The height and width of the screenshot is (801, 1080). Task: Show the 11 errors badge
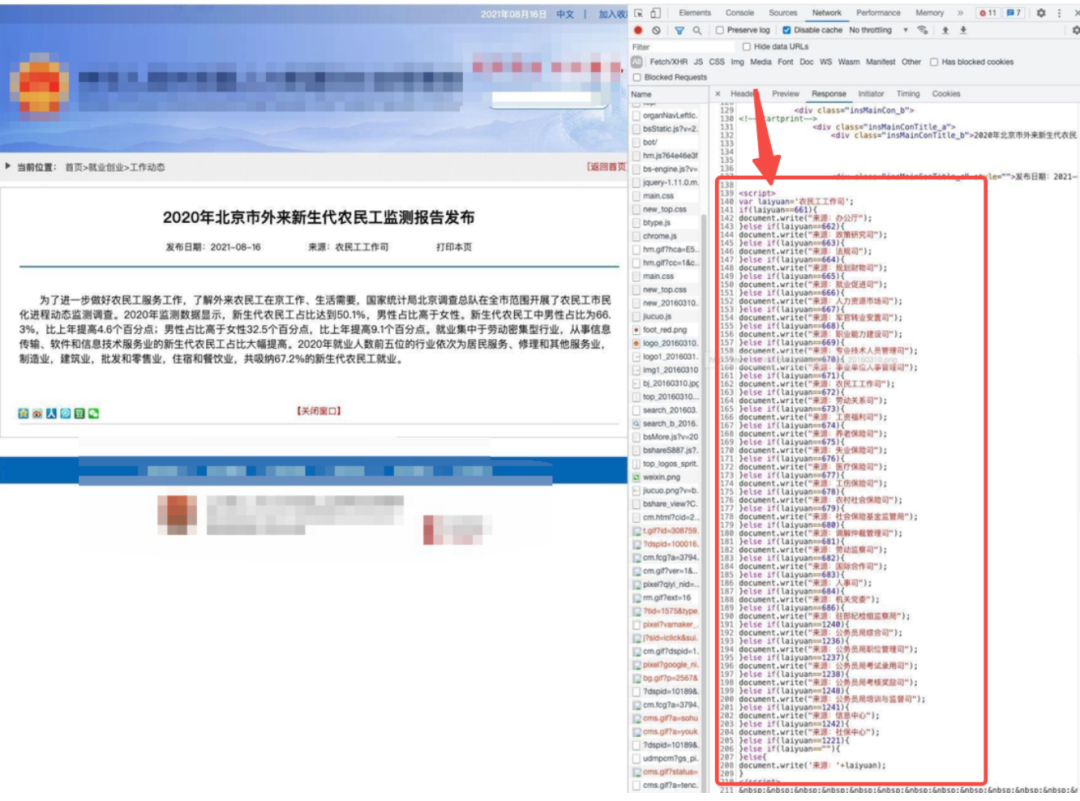click(988, 13)
